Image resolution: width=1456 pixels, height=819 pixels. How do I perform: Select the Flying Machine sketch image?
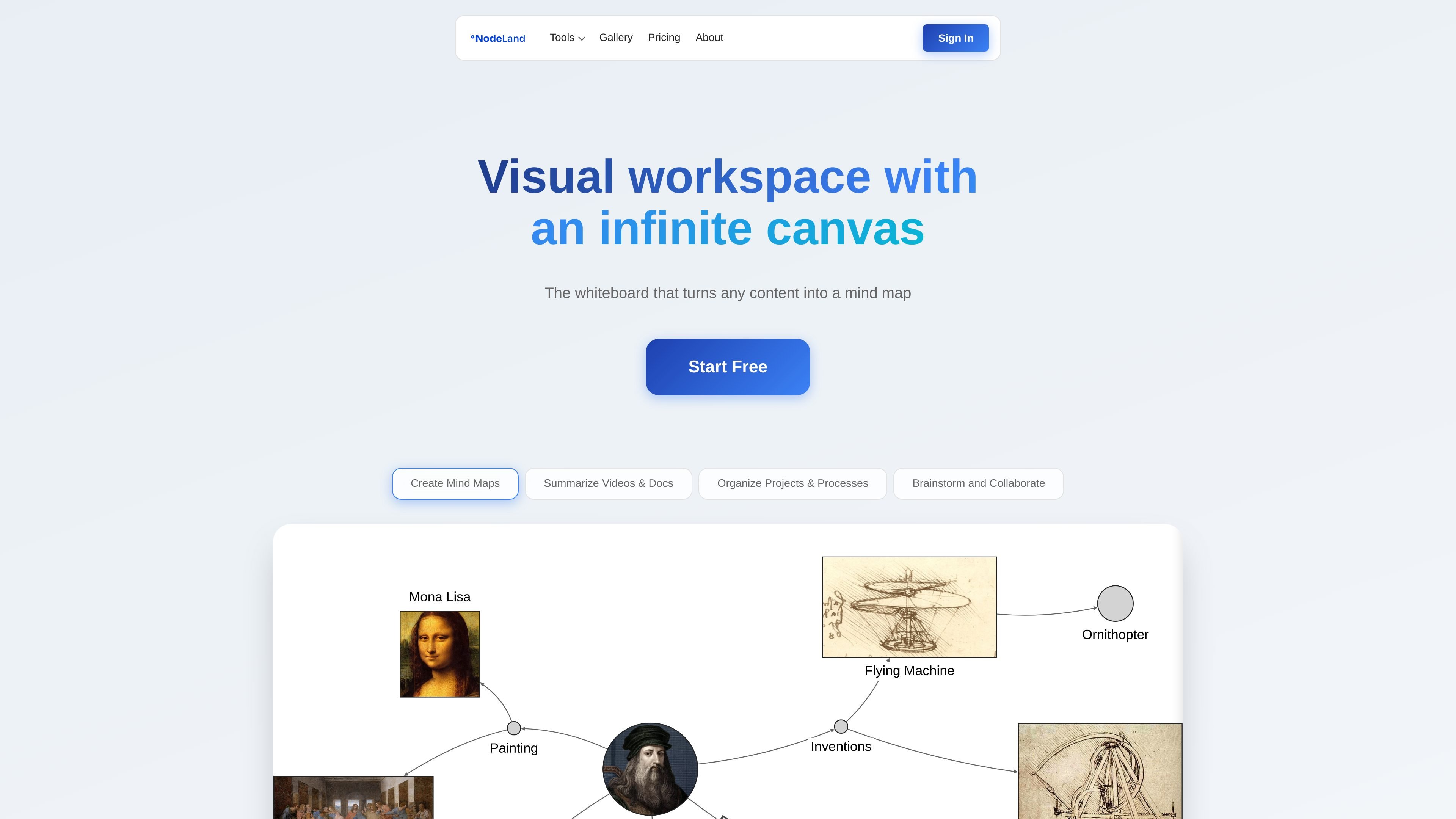(x=909, y=607)
